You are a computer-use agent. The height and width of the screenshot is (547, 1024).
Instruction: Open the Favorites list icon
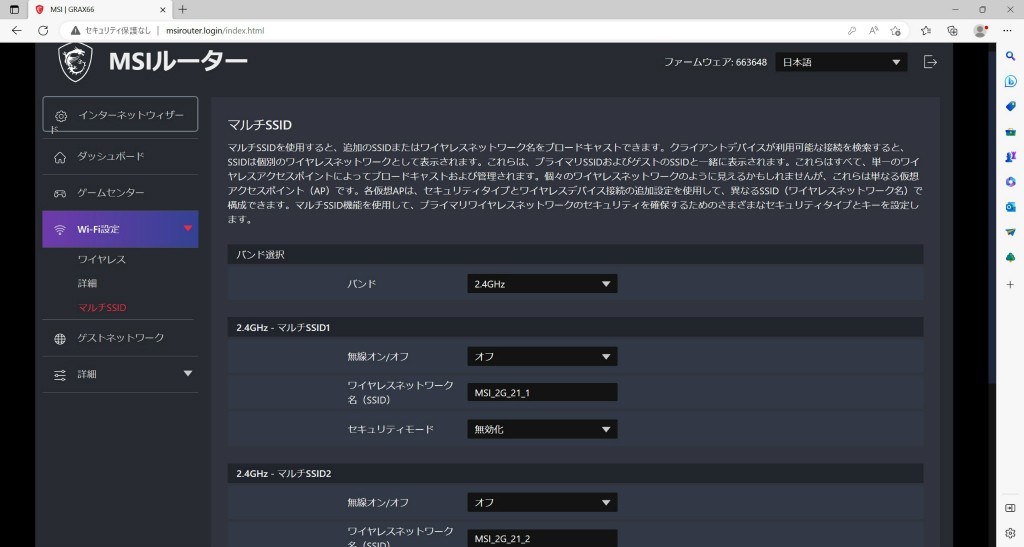(x=925, y=31)
